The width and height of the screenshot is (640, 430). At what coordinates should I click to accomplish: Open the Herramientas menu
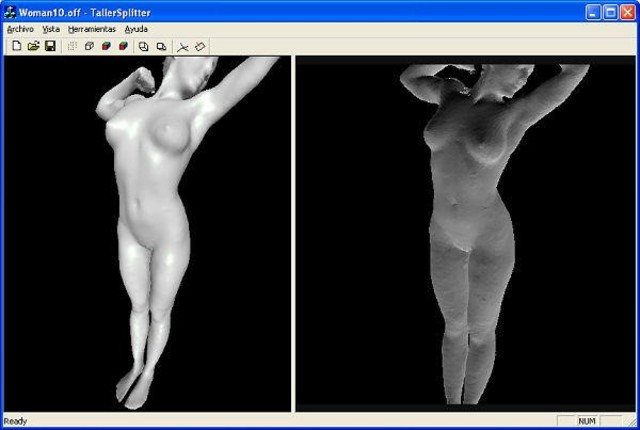[x=92, y=29]
